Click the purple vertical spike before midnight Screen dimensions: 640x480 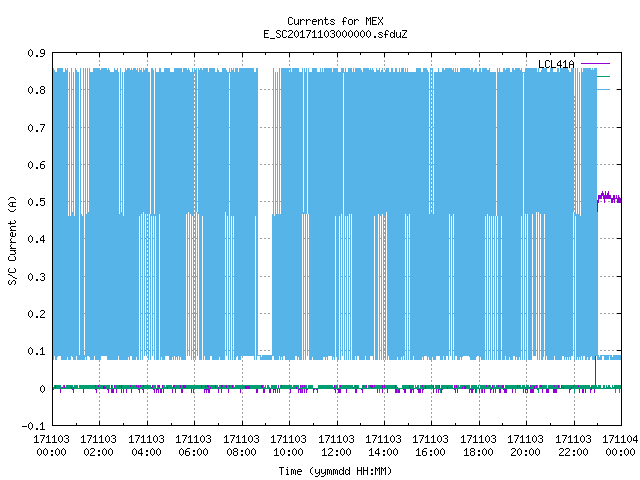pyautogui.click(x=596, y=371)
